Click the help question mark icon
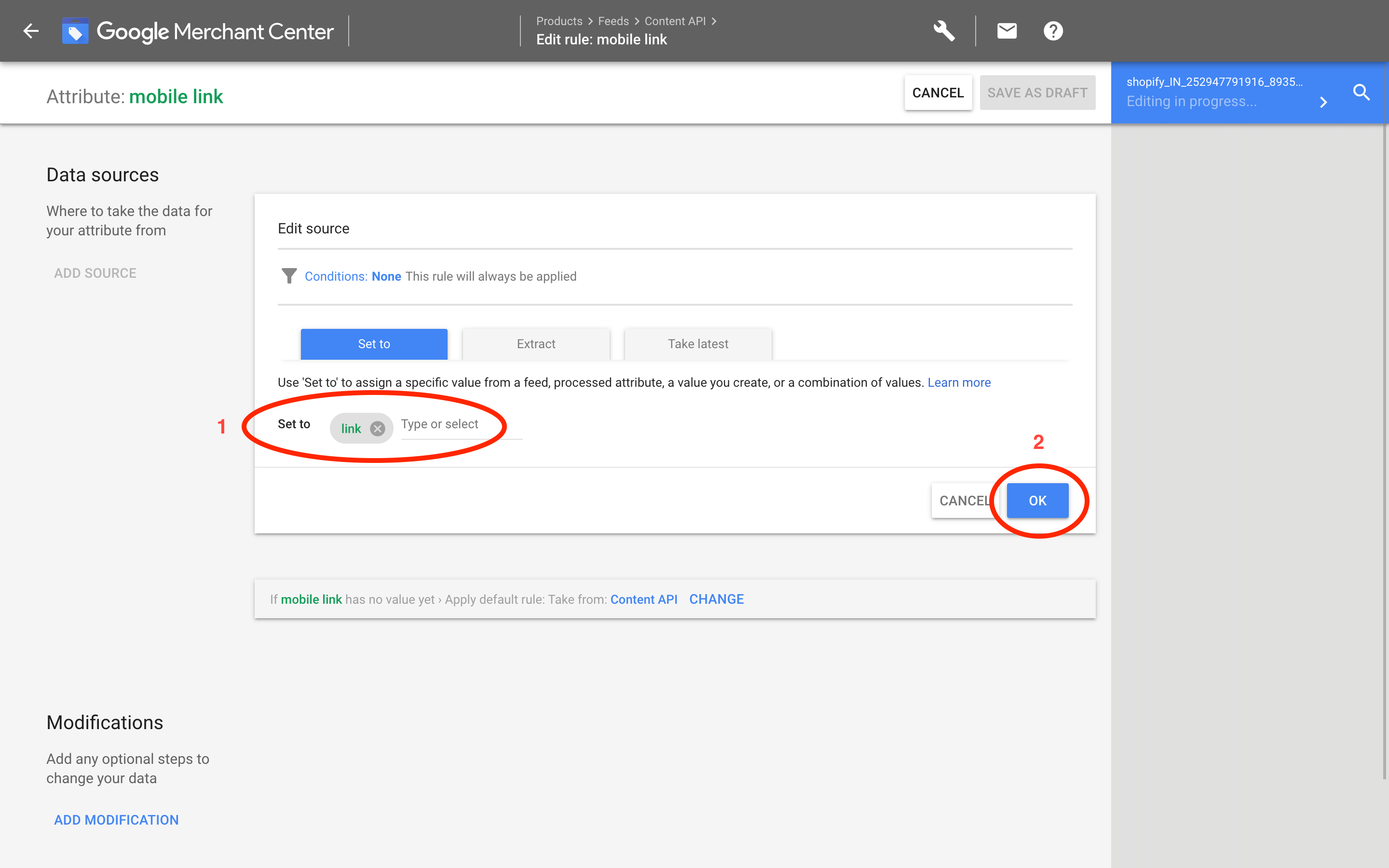The height and width of the screenshot is (868, 1389). coord(1053,31)
